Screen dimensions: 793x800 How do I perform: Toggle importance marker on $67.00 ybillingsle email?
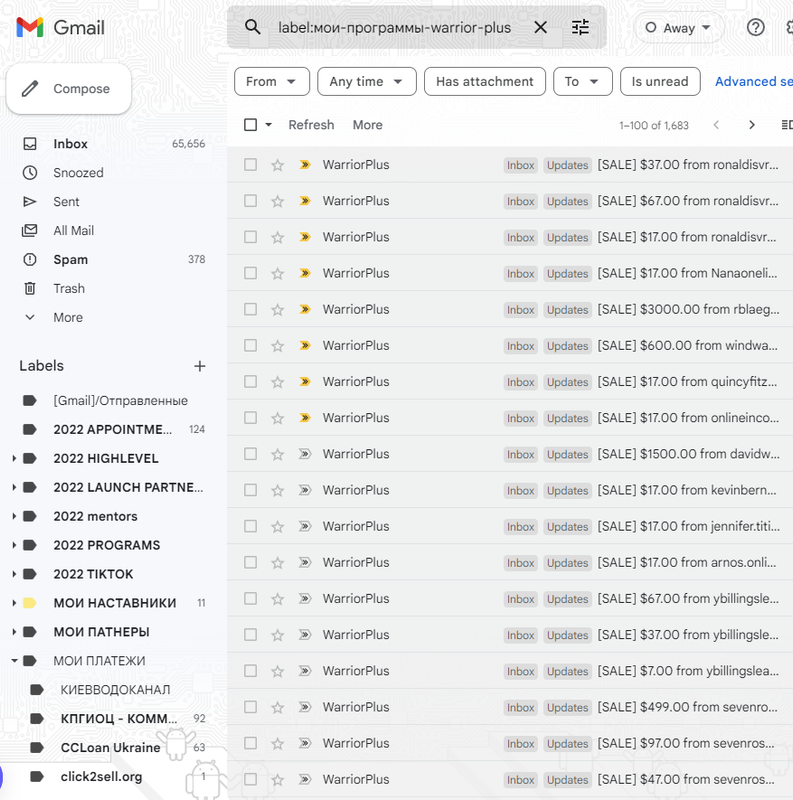[305, 598]
